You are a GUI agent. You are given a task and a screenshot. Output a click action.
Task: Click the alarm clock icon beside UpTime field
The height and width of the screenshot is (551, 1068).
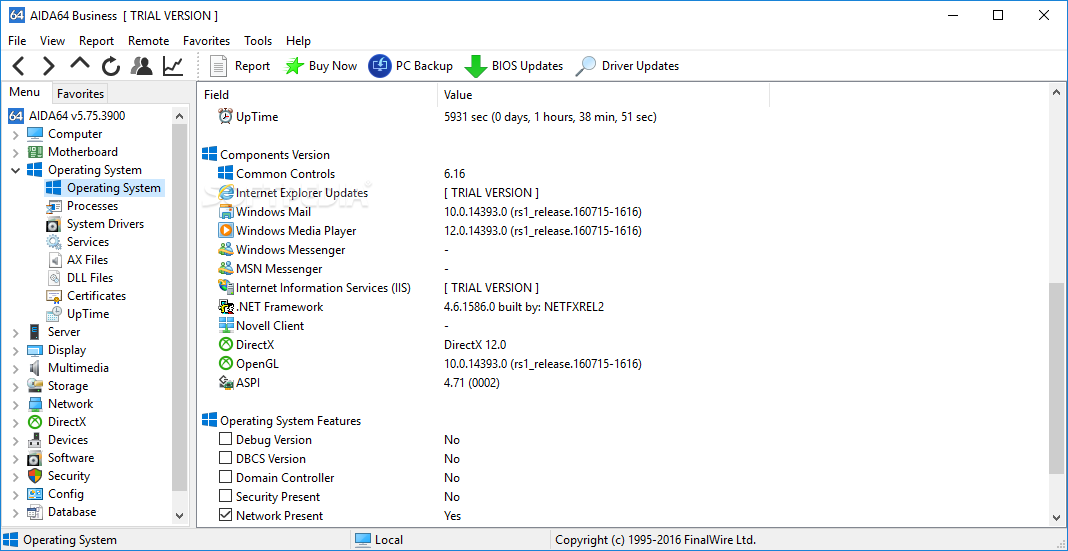(225, 116)
